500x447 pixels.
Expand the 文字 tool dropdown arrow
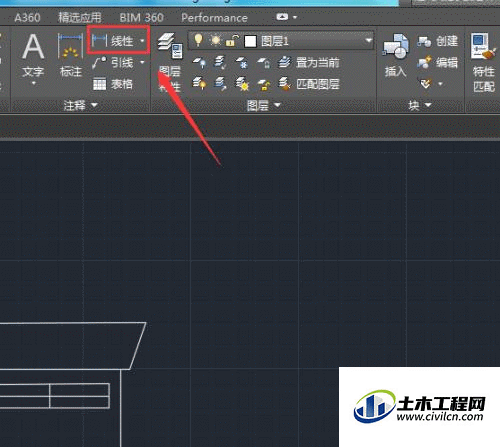tap(33, 83)
